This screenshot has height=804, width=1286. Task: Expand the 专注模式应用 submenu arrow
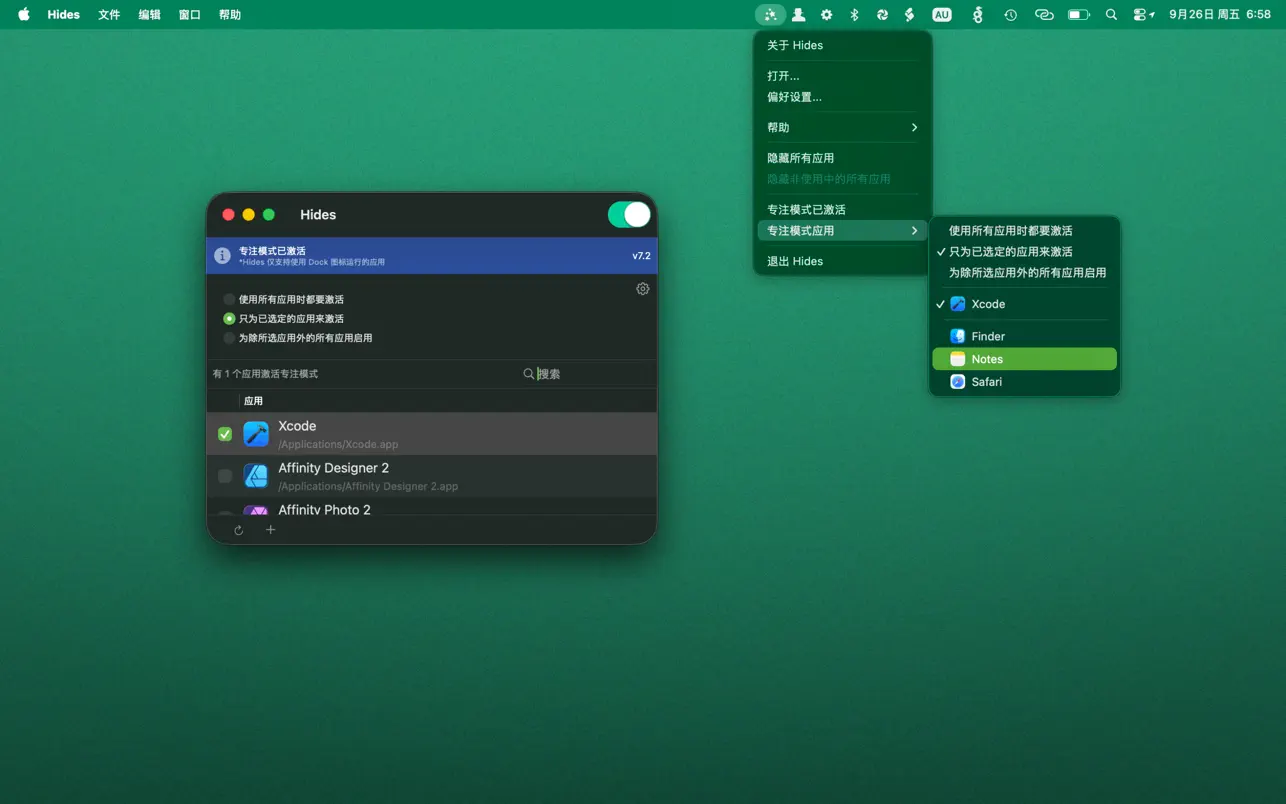click(914, 231)
